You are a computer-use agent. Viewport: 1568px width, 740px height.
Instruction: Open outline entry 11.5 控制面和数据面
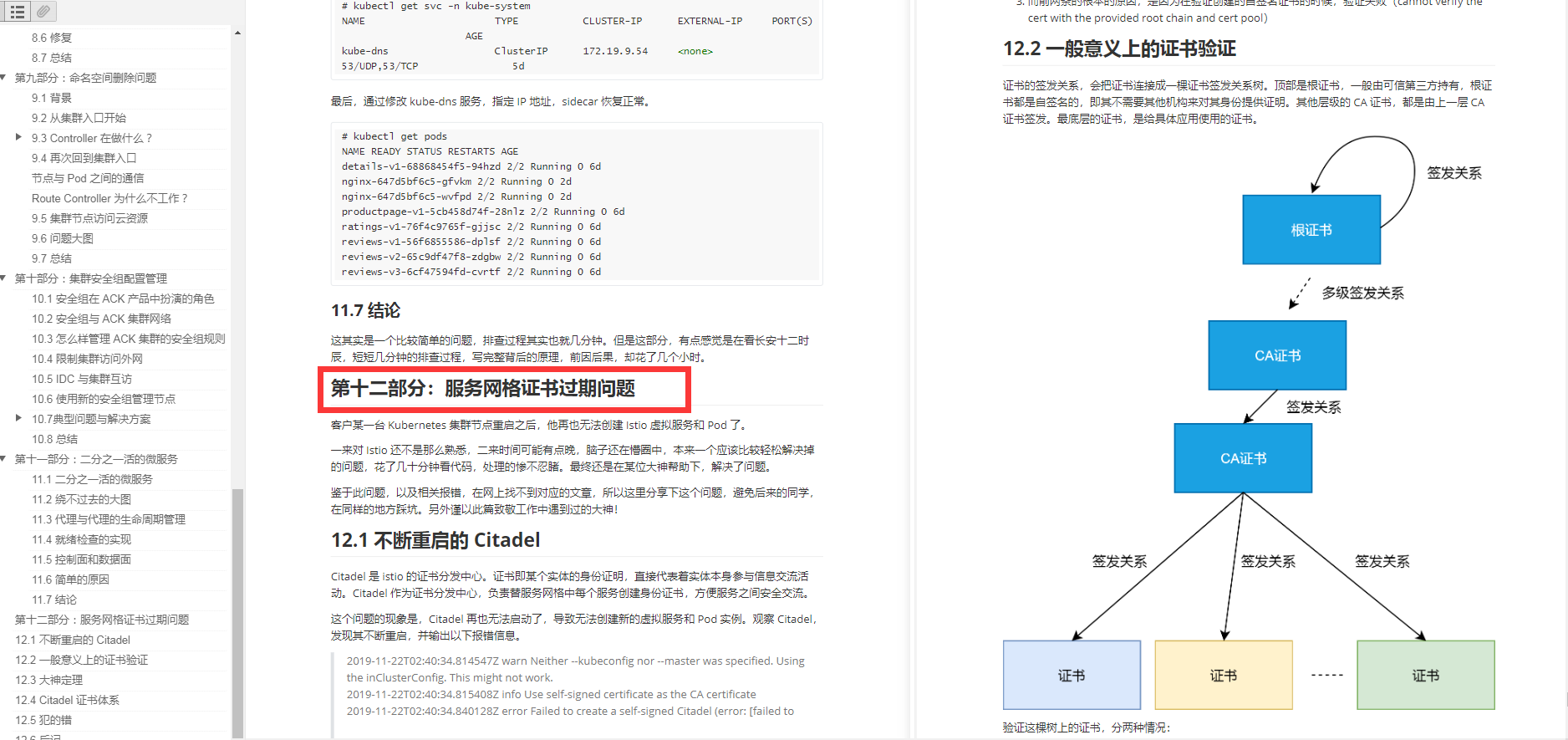[x=81, y=559]
